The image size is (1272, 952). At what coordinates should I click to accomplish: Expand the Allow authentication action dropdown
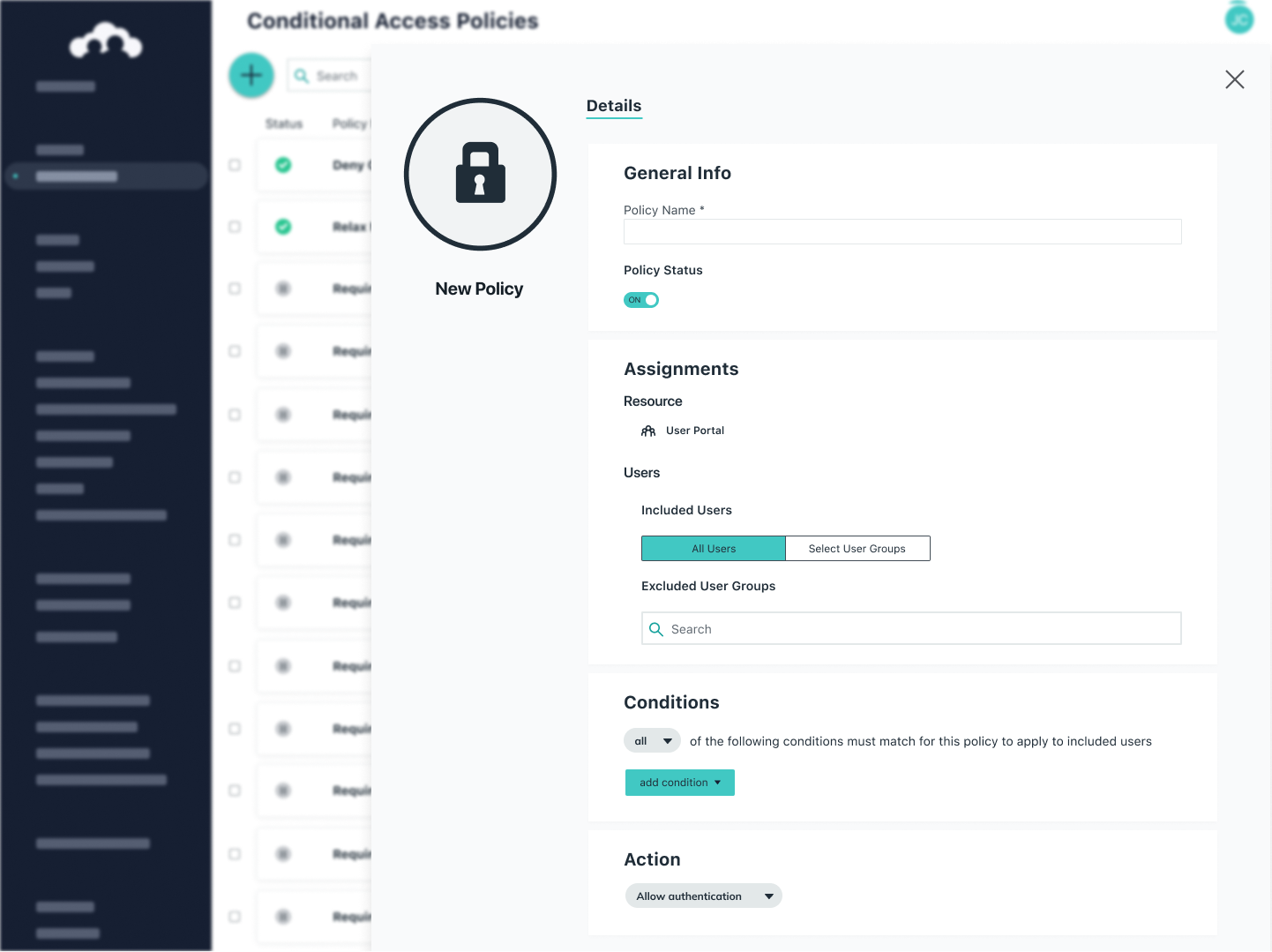click(x=703, y=896)
